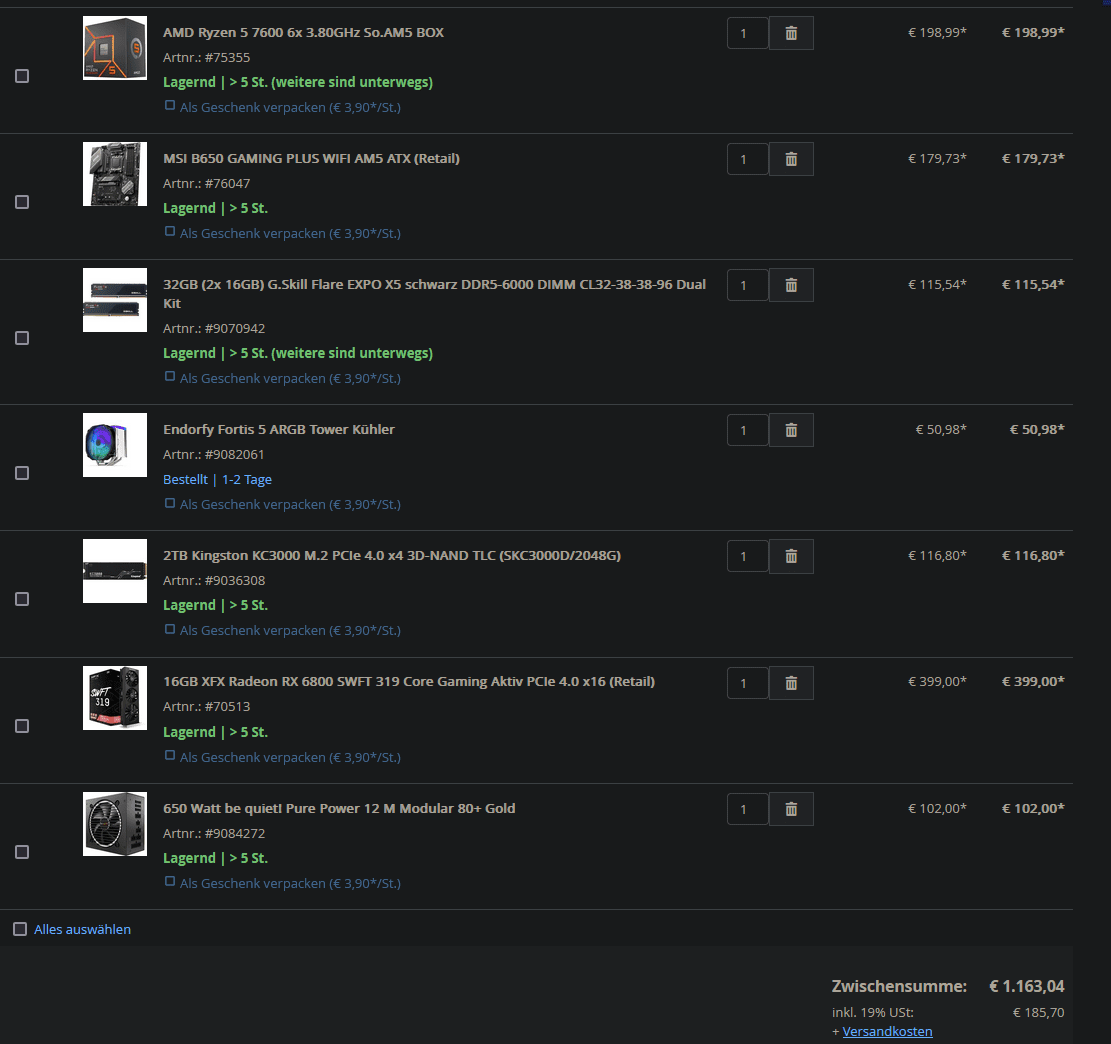Open XFX Radeon RX 6800 thumbnail image
The image size is (1111, 1044).
pyautogui.click(x=115, y=698)
